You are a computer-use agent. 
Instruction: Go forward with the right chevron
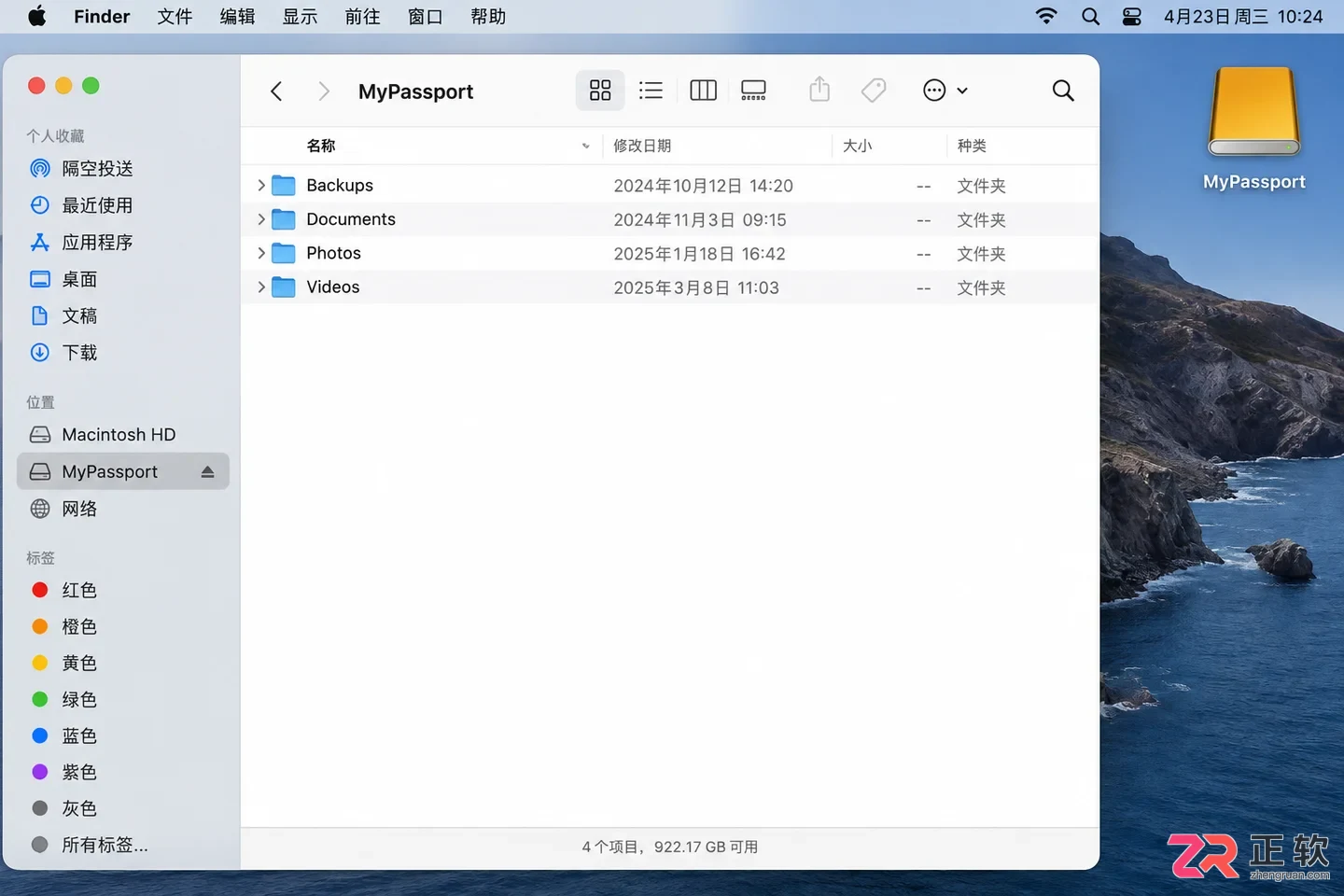pyautogui.click(x=324, y=91)
